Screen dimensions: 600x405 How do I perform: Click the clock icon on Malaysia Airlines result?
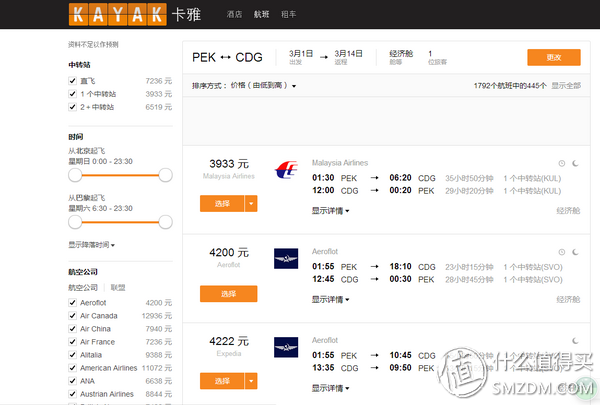tap(562, 163)
